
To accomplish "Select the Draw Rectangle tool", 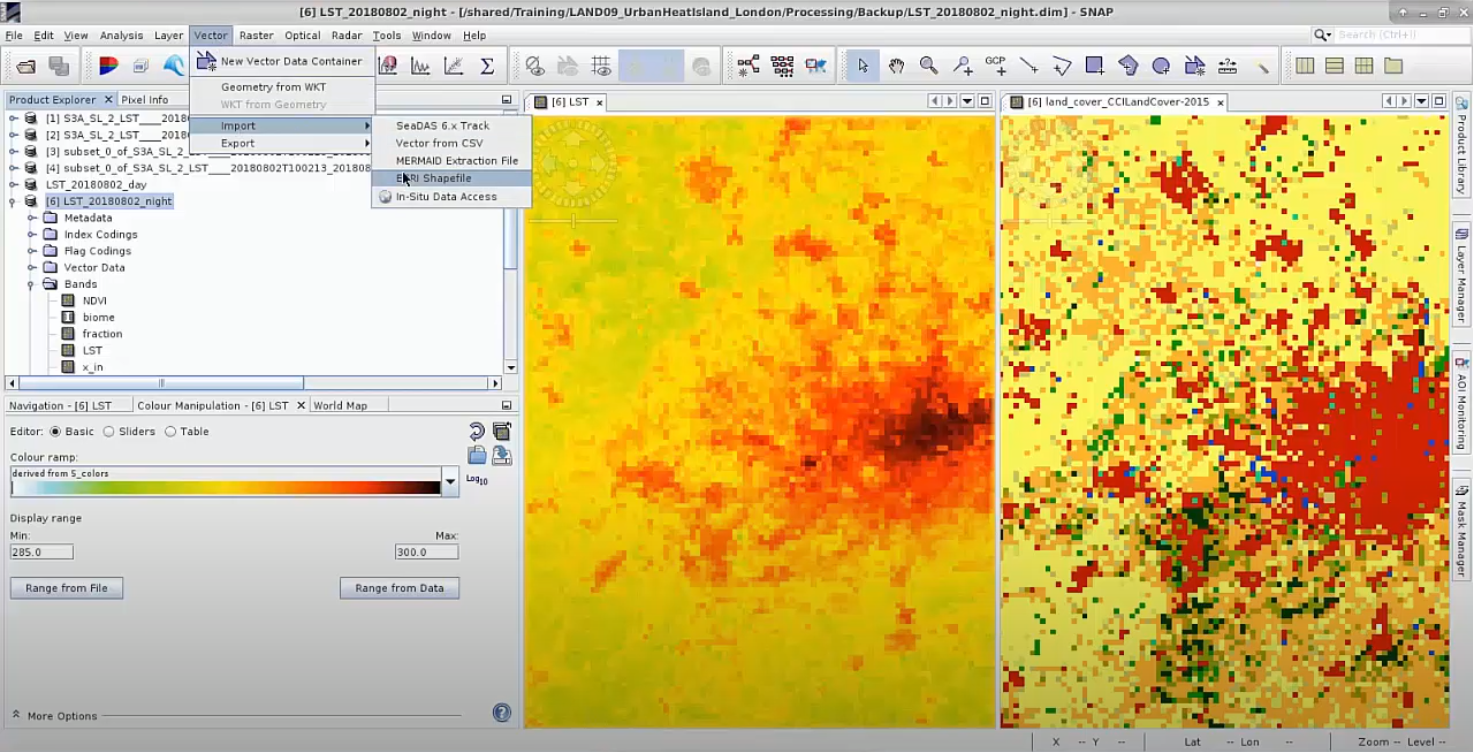I will tap(1095, 66).
